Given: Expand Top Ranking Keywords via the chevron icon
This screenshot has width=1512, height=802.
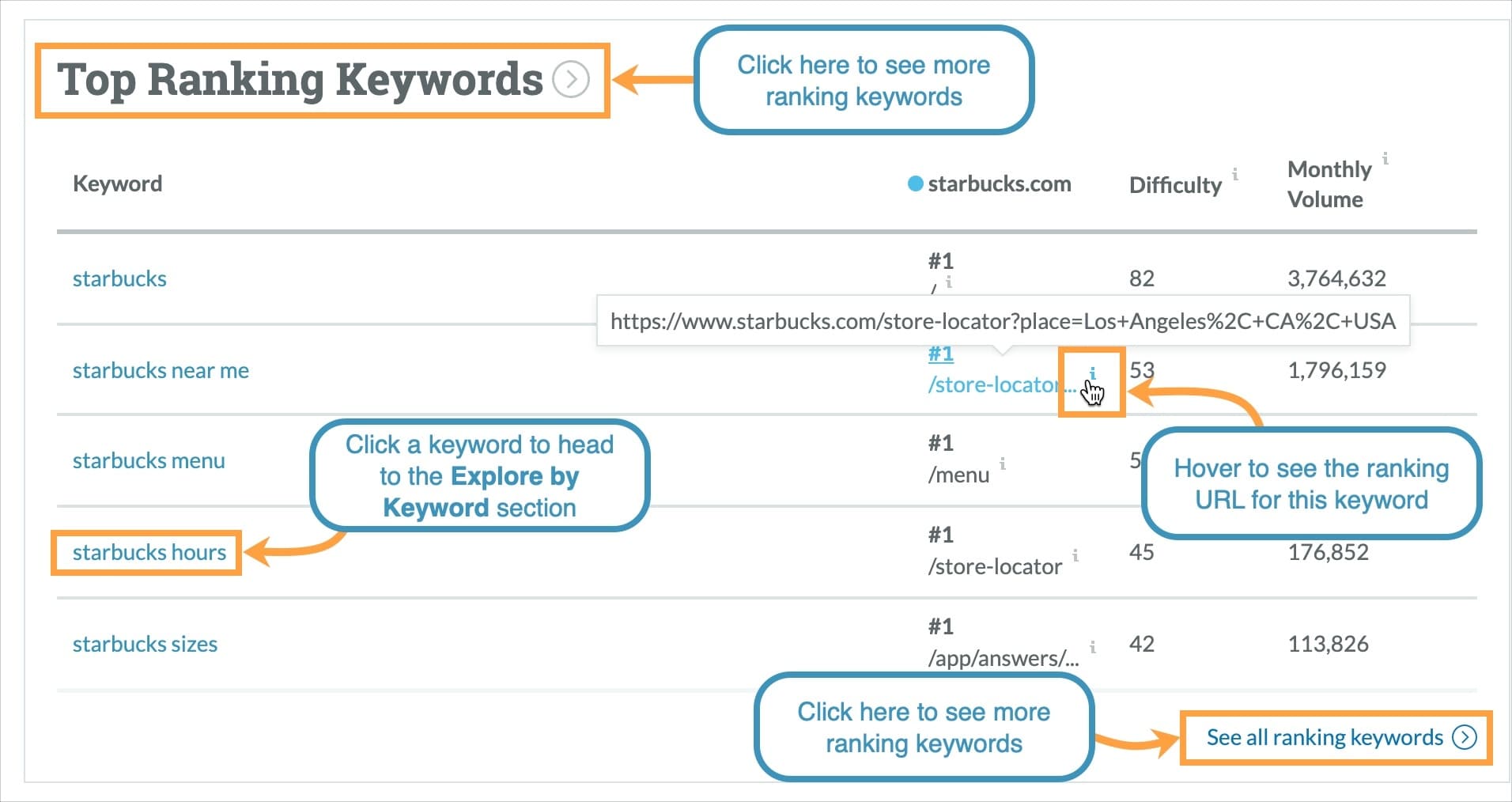Looking at the screenshot, I should click(571, 80).
